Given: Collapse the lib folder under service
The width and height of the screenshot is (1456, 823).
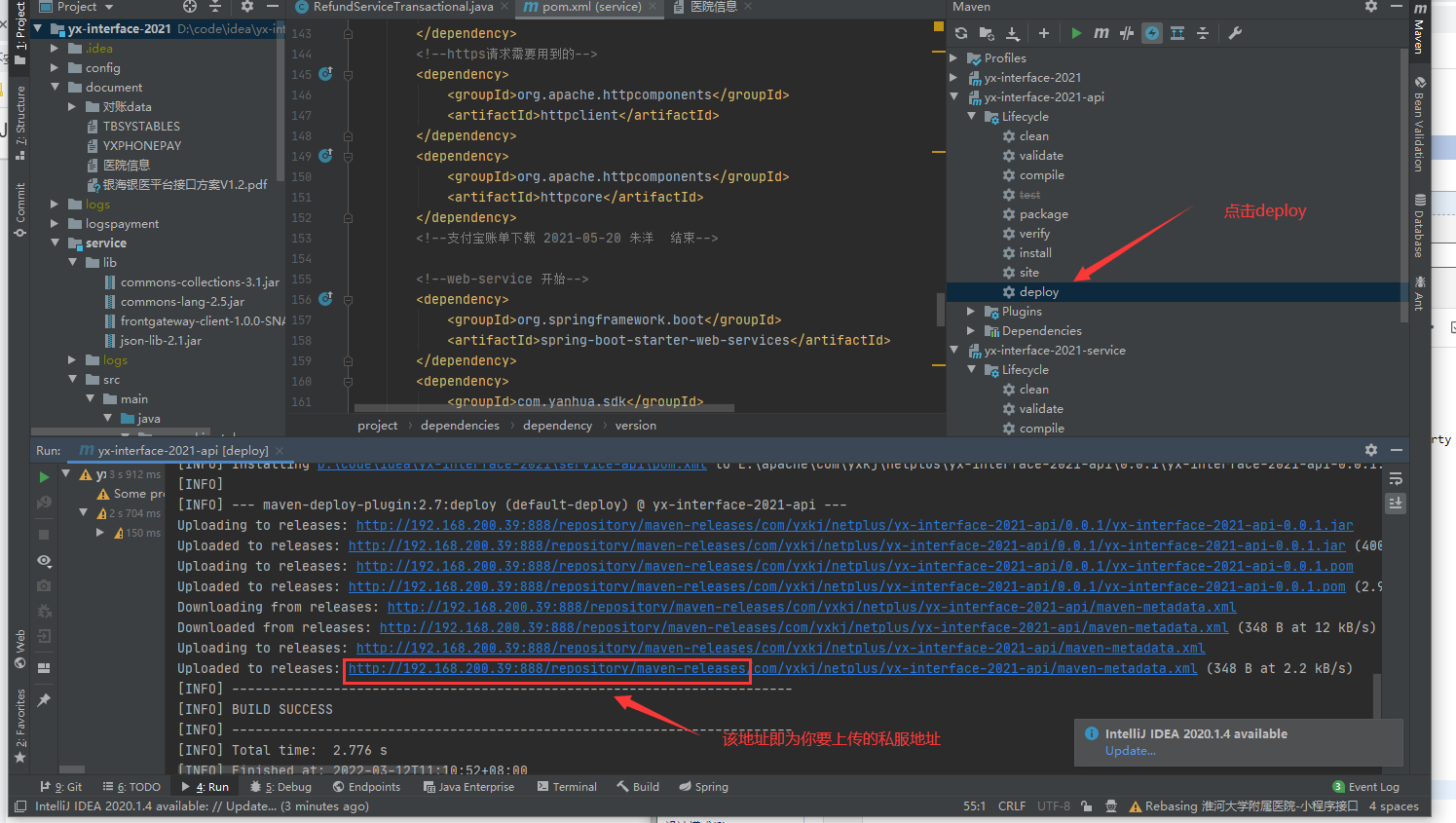Looking at the screenshot, I should [72, 262].
